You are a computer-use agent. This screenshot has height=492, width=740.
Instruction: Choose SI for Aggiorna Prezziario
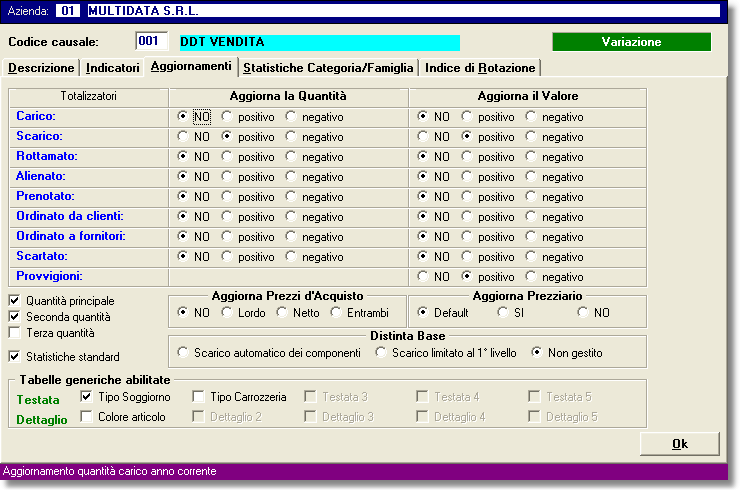point(503,312)
